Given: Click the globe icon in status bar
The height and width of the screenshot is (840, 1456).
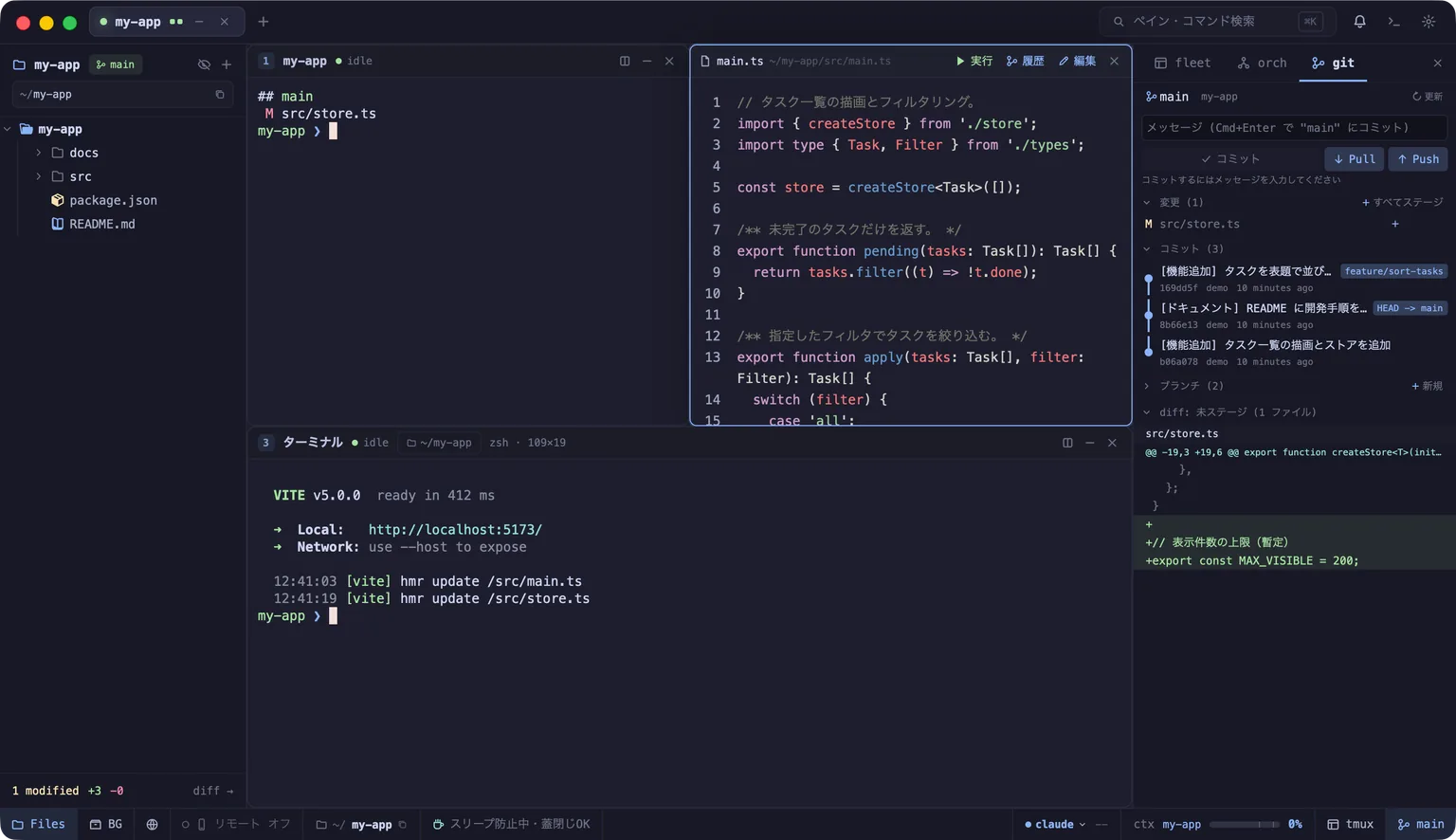Looking at the screenshot, I should (x=152, y=825).
